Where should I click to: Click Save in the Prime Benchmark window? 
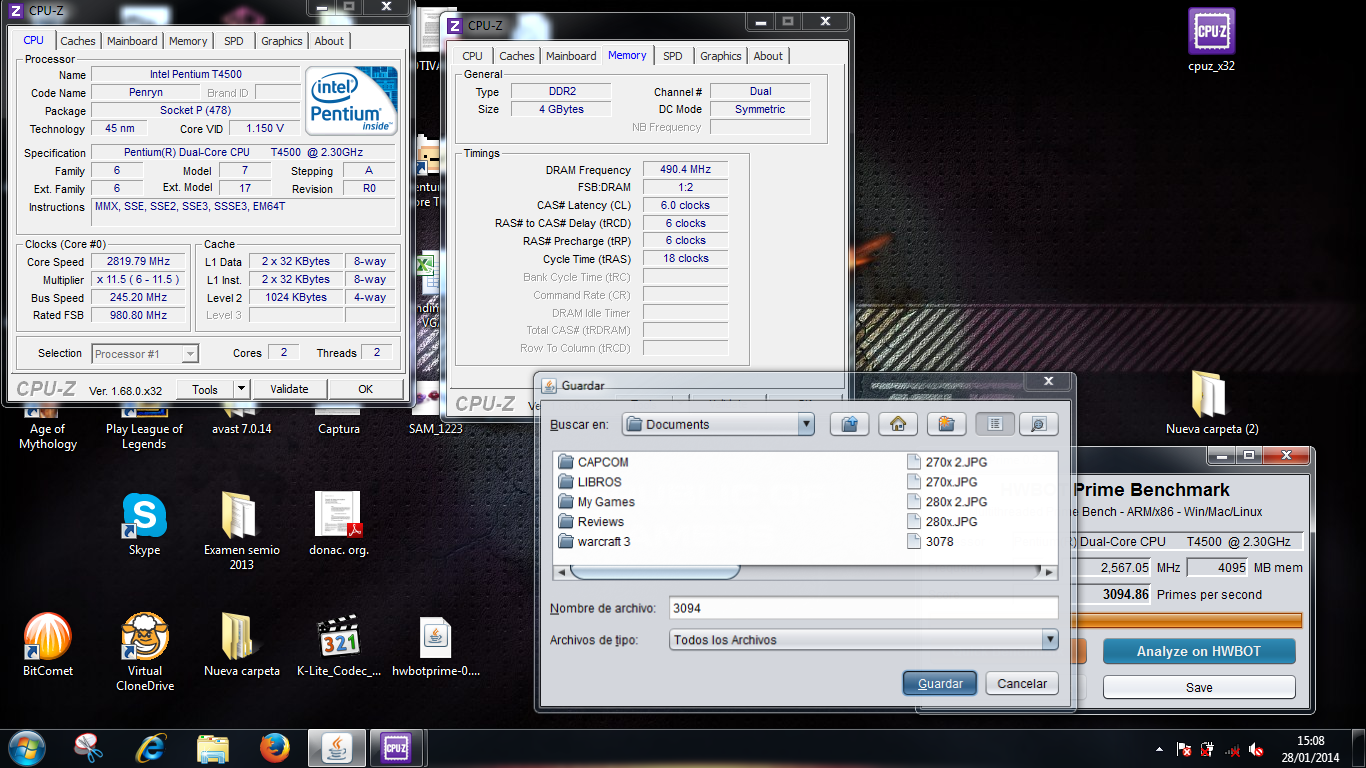[x=1199, y=687]
